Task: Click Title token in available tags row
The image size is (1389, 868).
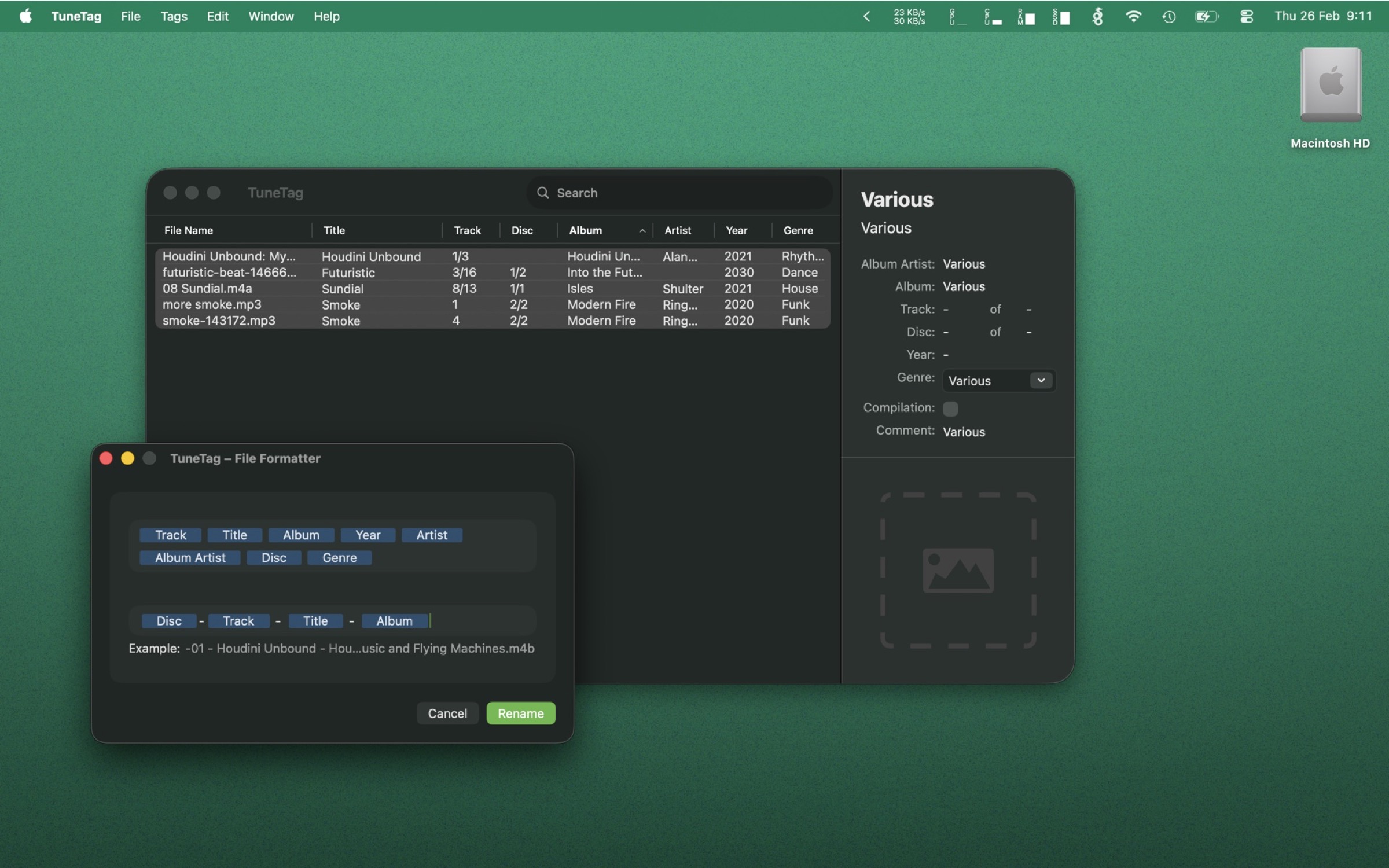Action: (234, 535)
